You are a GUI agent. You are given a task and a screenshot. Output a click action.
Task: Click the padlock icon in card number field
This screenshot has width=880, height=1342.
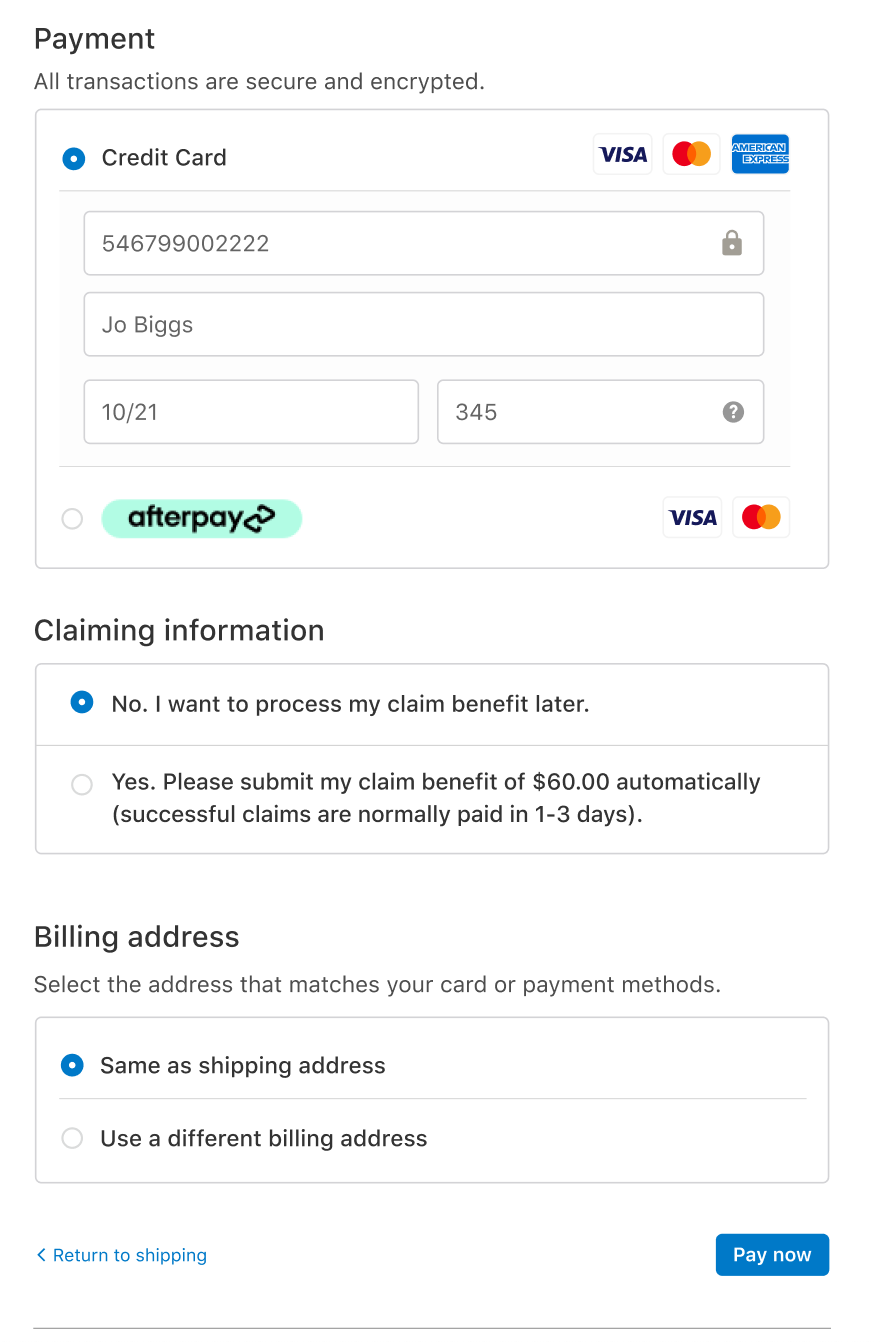click(x=732, y=243)
